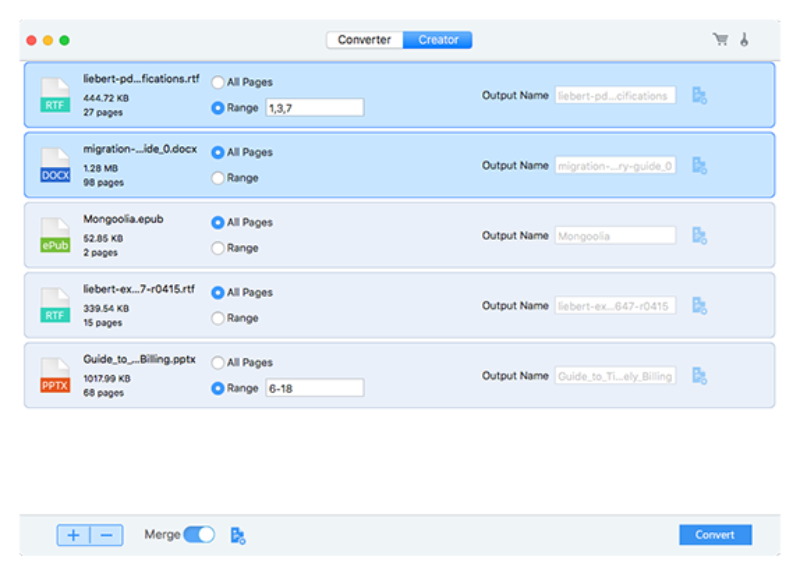Click the key registration icon in title bar

[x=743, y=40]
